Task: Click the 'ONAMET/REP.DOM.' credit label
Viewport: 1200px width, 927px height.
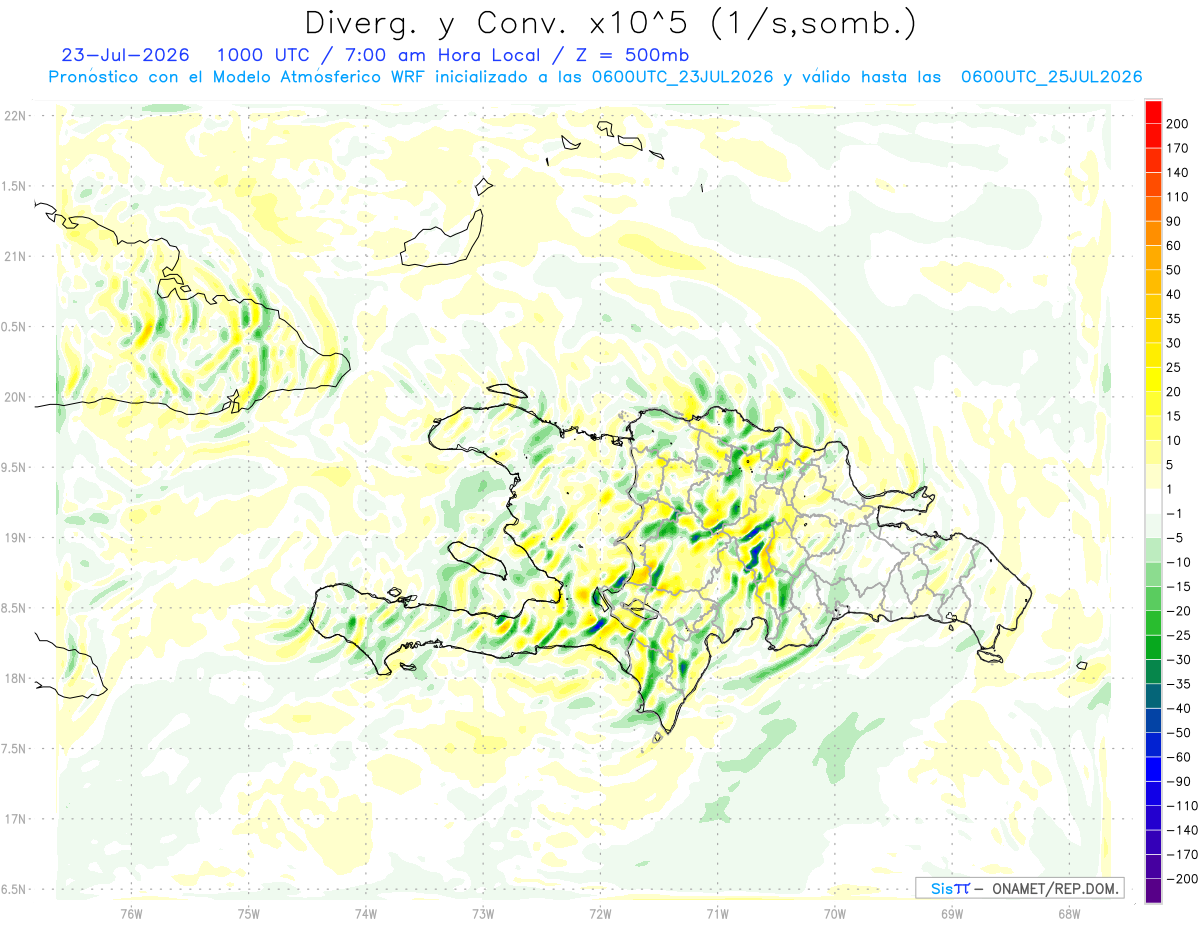Action: pos(1054,888)
